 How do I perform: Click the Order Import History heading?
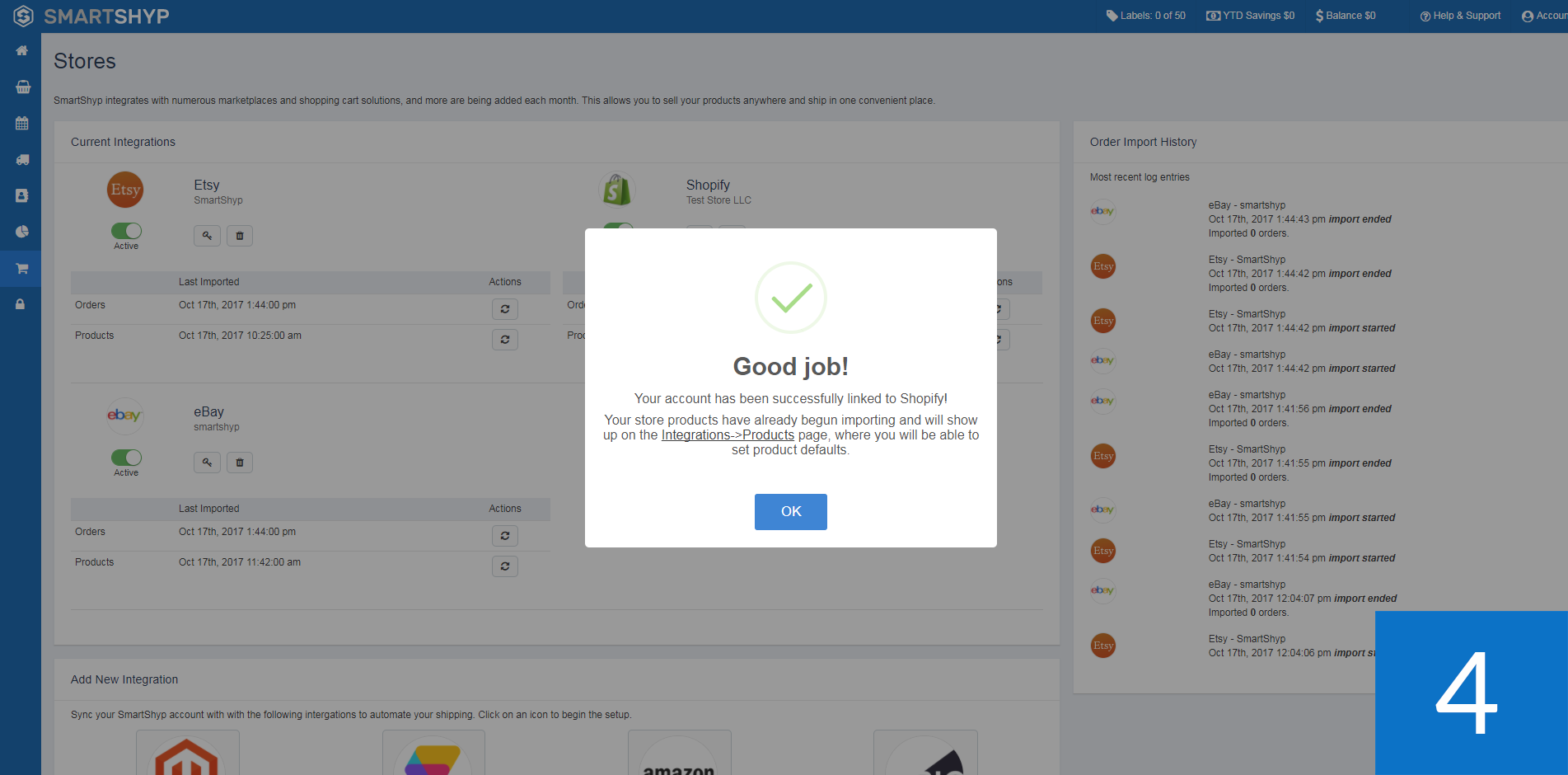pyautogui.click(x=1143, y=142)
